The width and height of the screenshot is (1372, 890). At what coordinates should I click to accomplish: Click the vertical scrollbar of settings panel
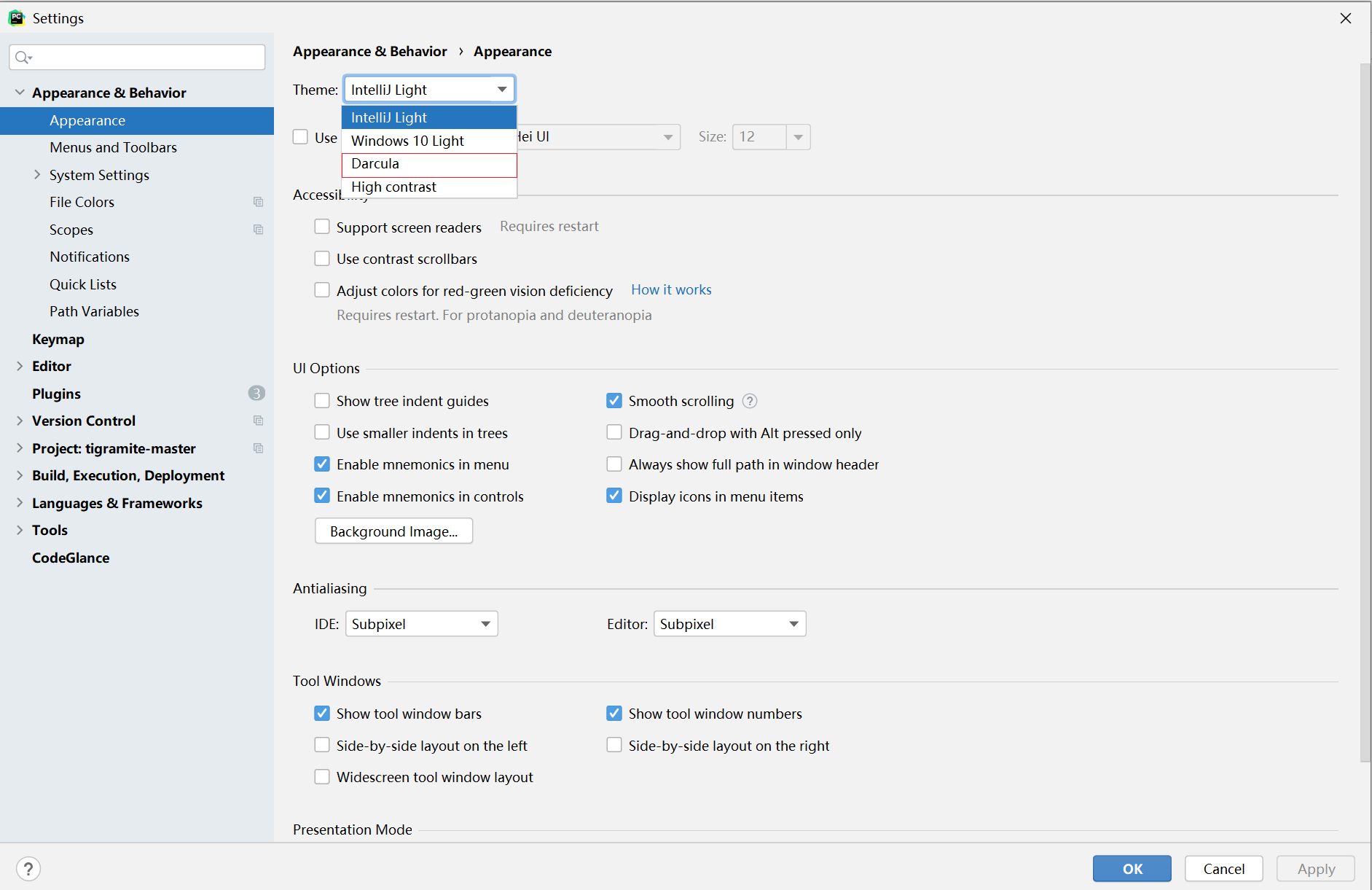click(1365, 413)
